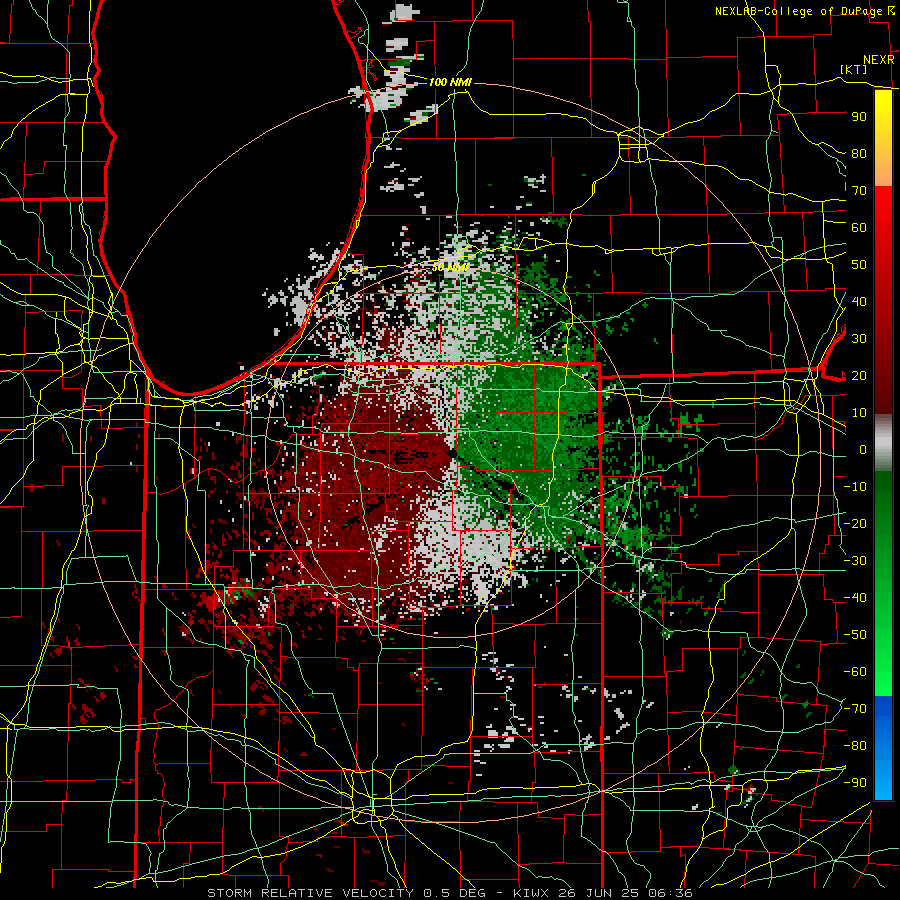Screen dimensions: 900x900
Task: Click the 0 value on the velocity scale
Action: point(863,450)
